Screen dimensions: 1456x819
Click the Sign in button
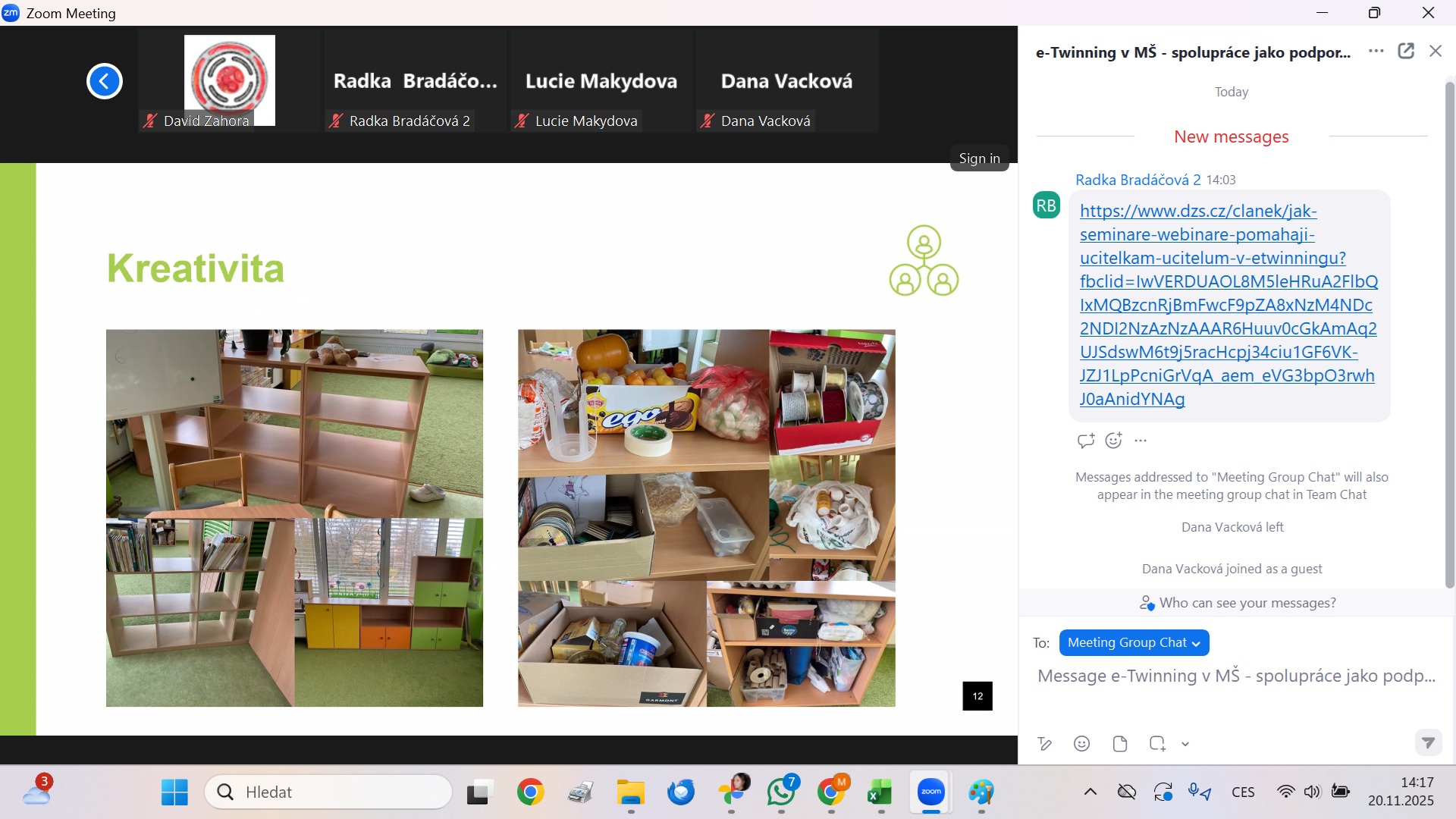point(979,158)
